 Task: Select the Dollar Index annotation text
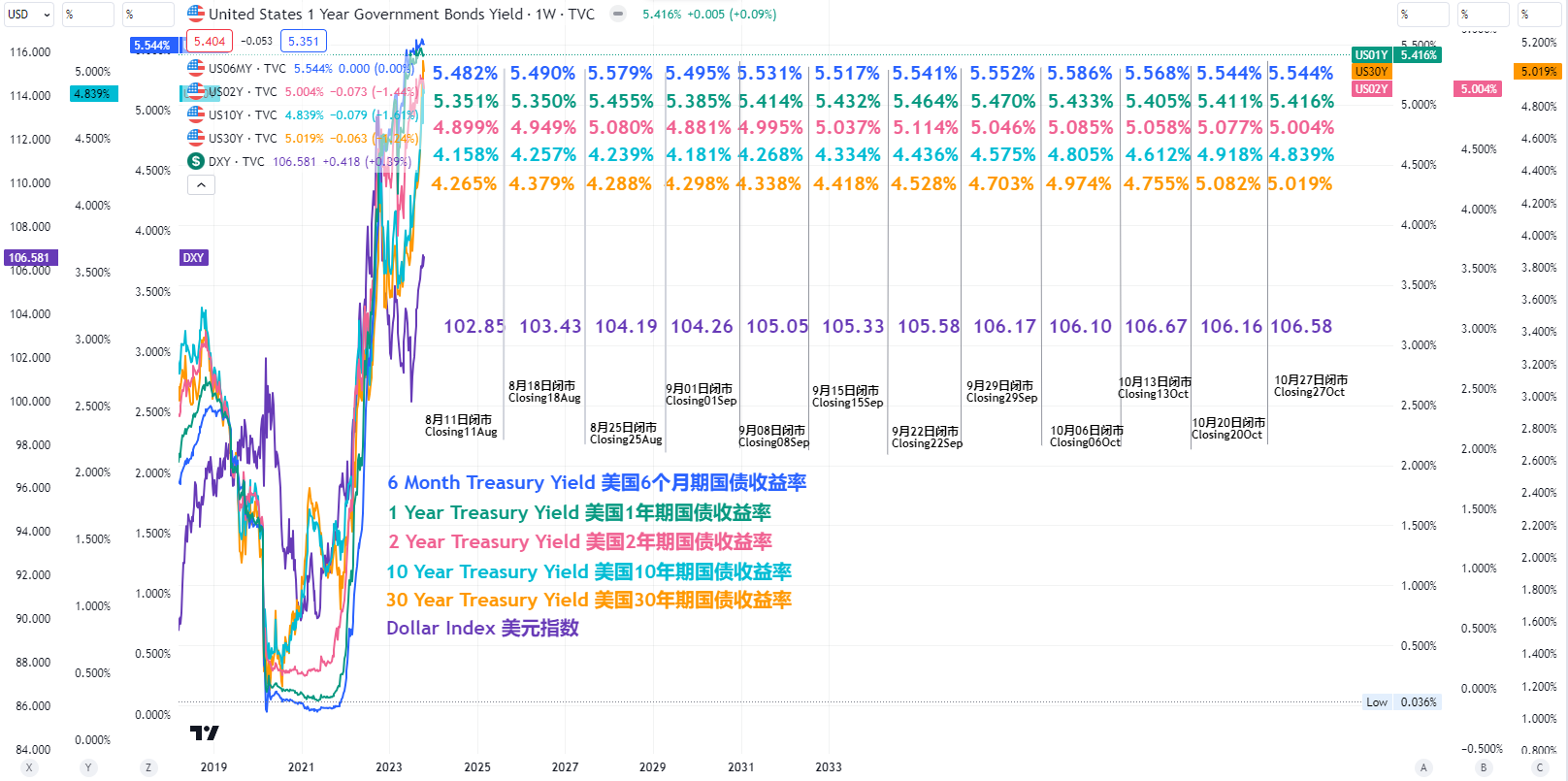tap(482, 628)
